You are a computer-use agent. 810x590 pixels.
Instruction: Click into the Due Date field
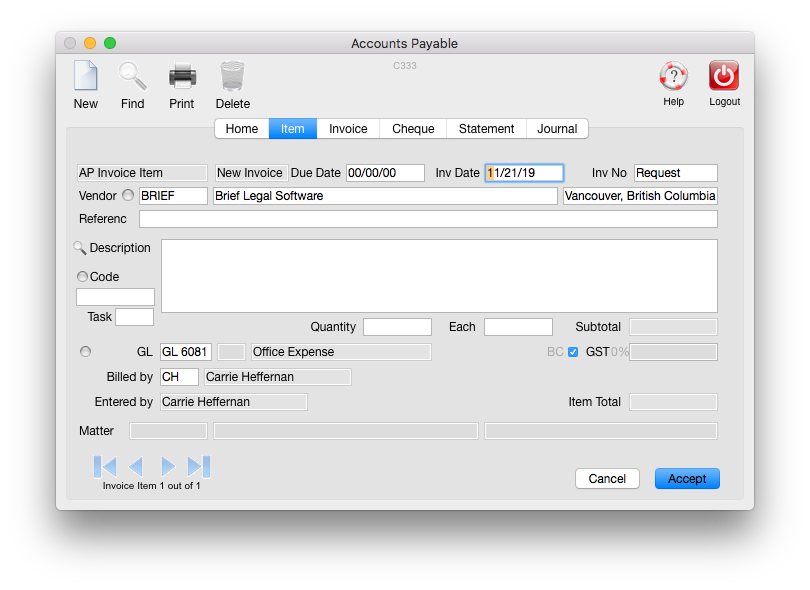(385, 173)
